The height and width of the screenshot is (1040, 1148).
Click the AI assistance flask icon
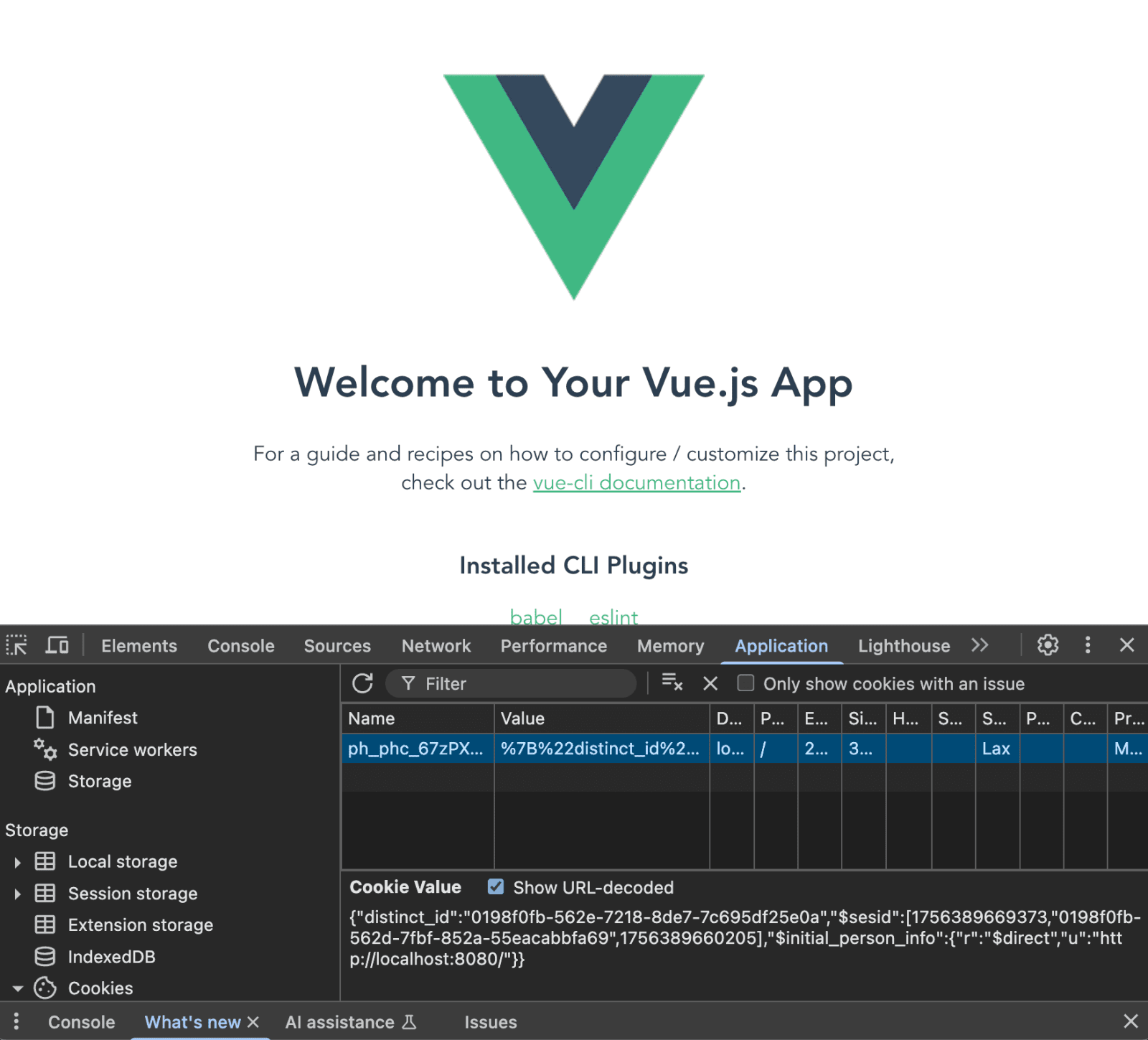[x=409, y=1021]
